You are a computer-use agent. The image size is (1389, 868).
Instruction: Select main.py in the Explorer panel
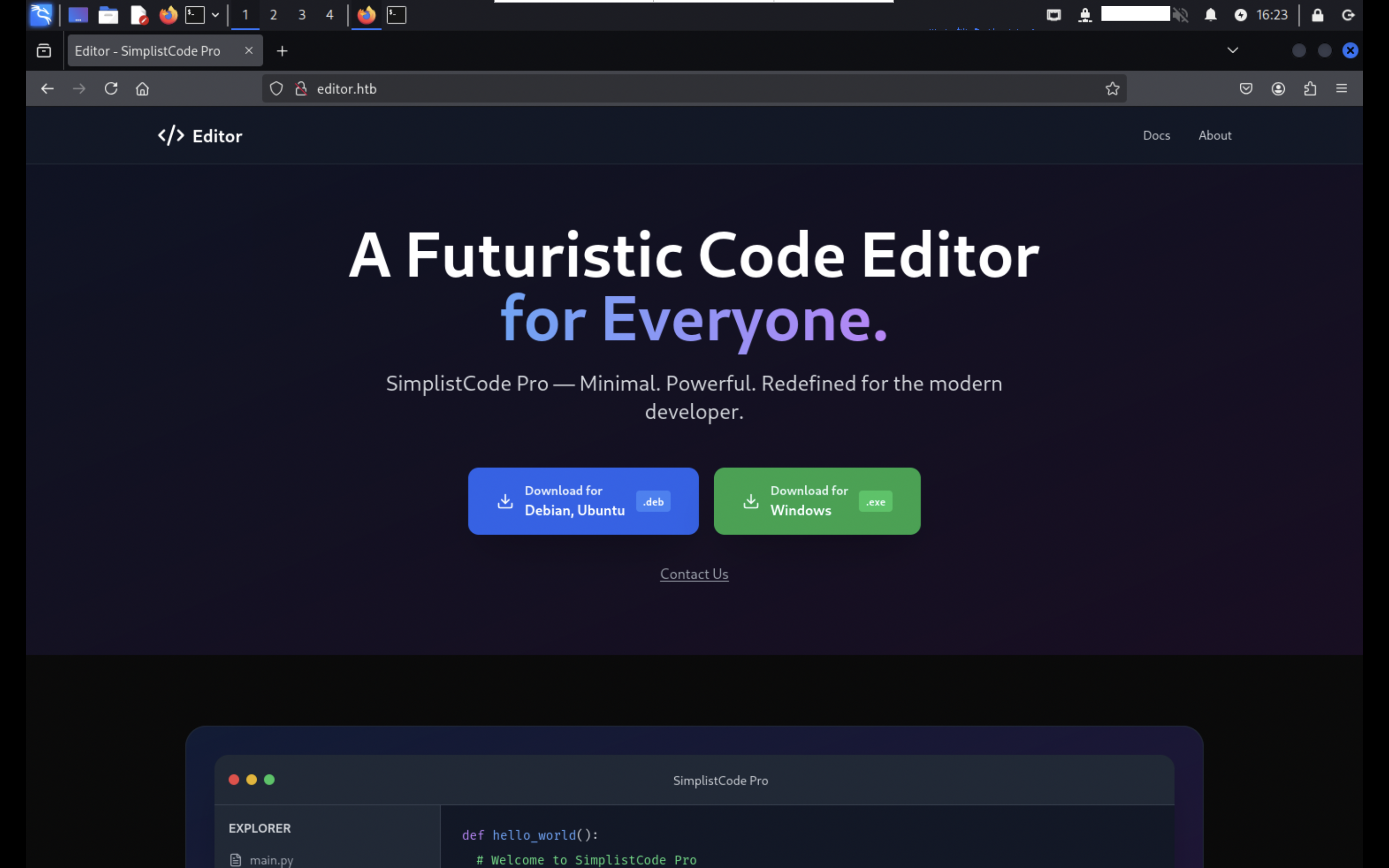(x=271, y=859)
